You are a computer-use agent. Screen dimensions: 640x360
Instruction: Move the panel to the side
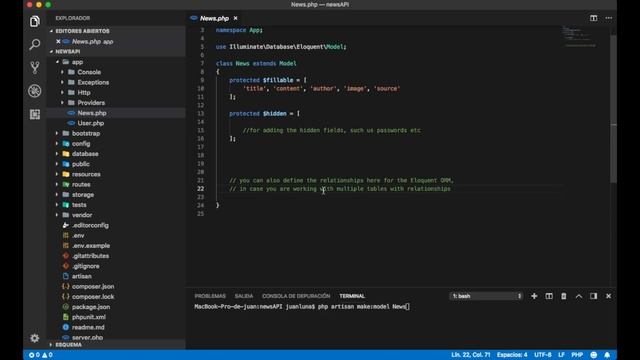pos(593,296)
